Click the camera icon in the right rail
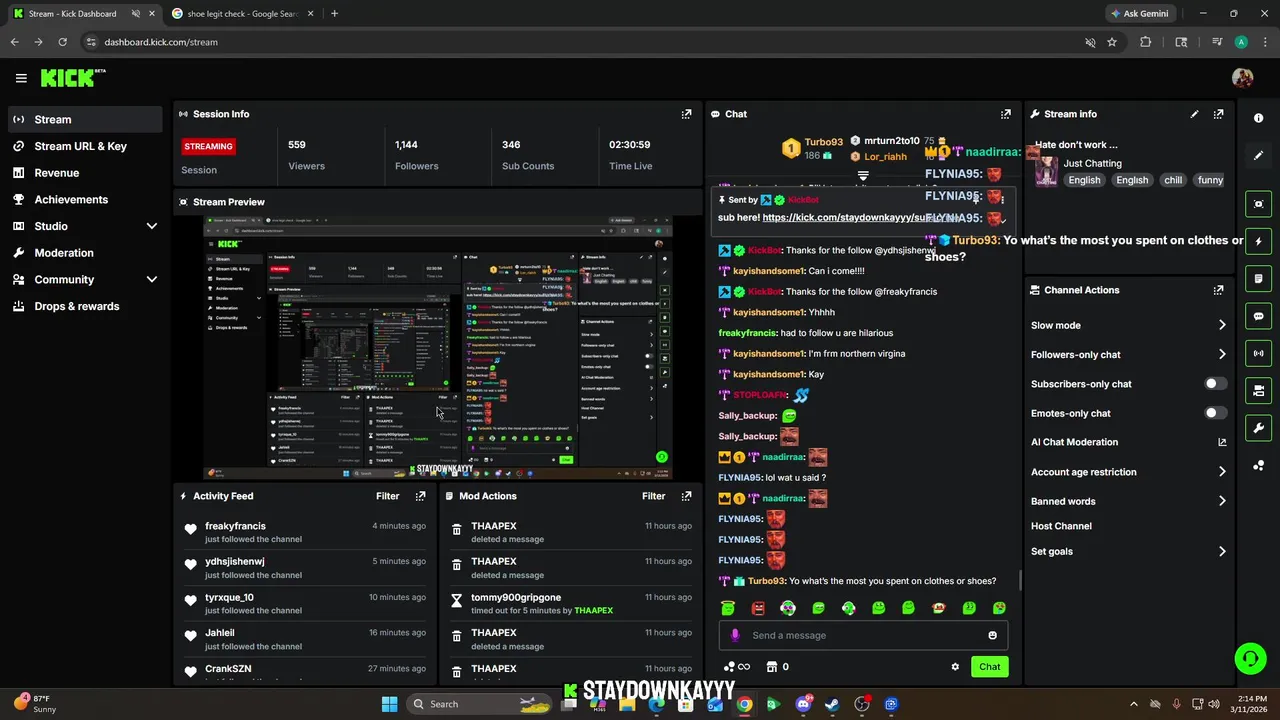Image resolution: width=1280 pixels, height=720 pixels. pyautogui.click(x=1258, y=204)
